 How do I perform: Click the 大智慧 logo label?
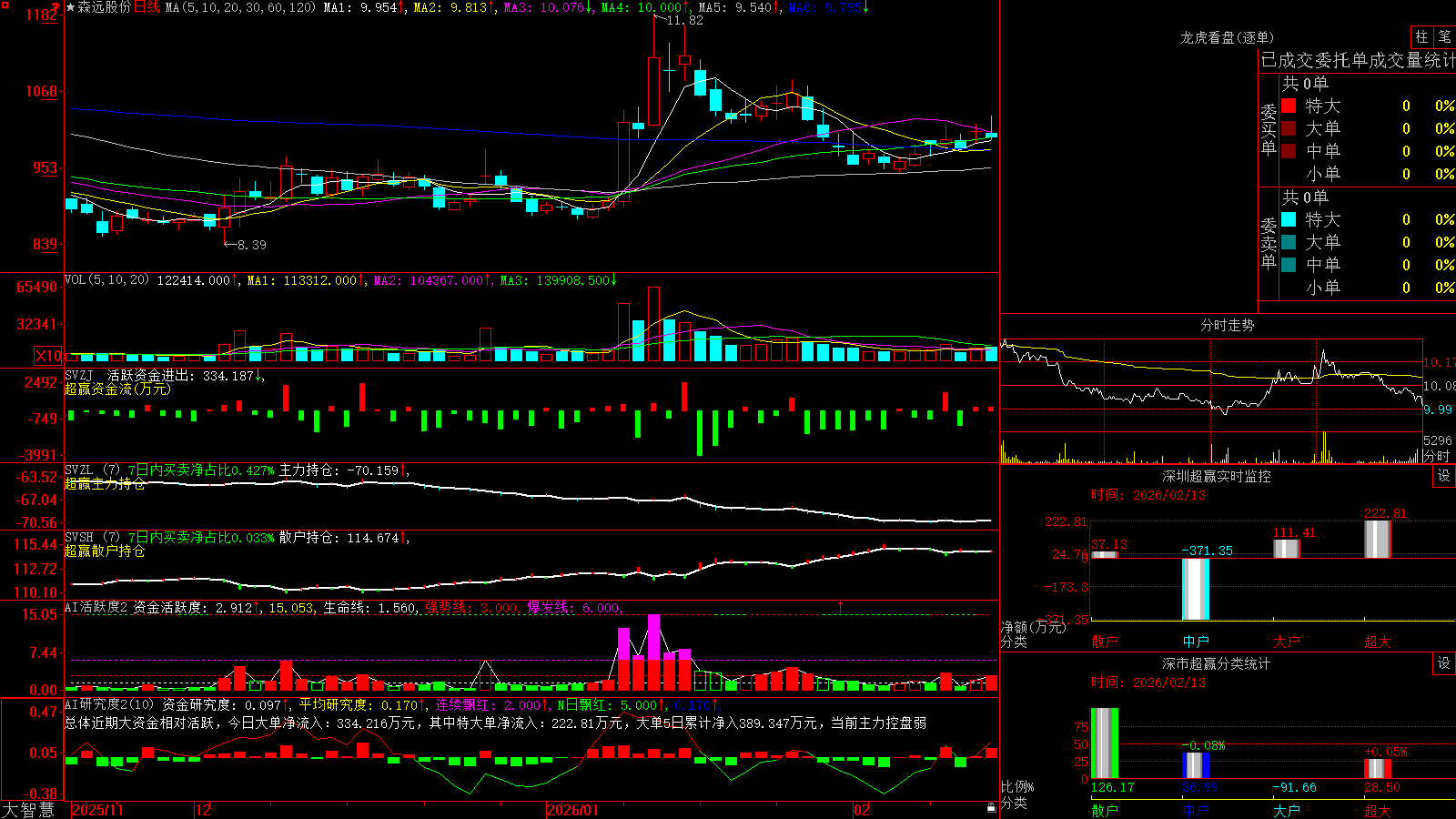tap(28, 810)
